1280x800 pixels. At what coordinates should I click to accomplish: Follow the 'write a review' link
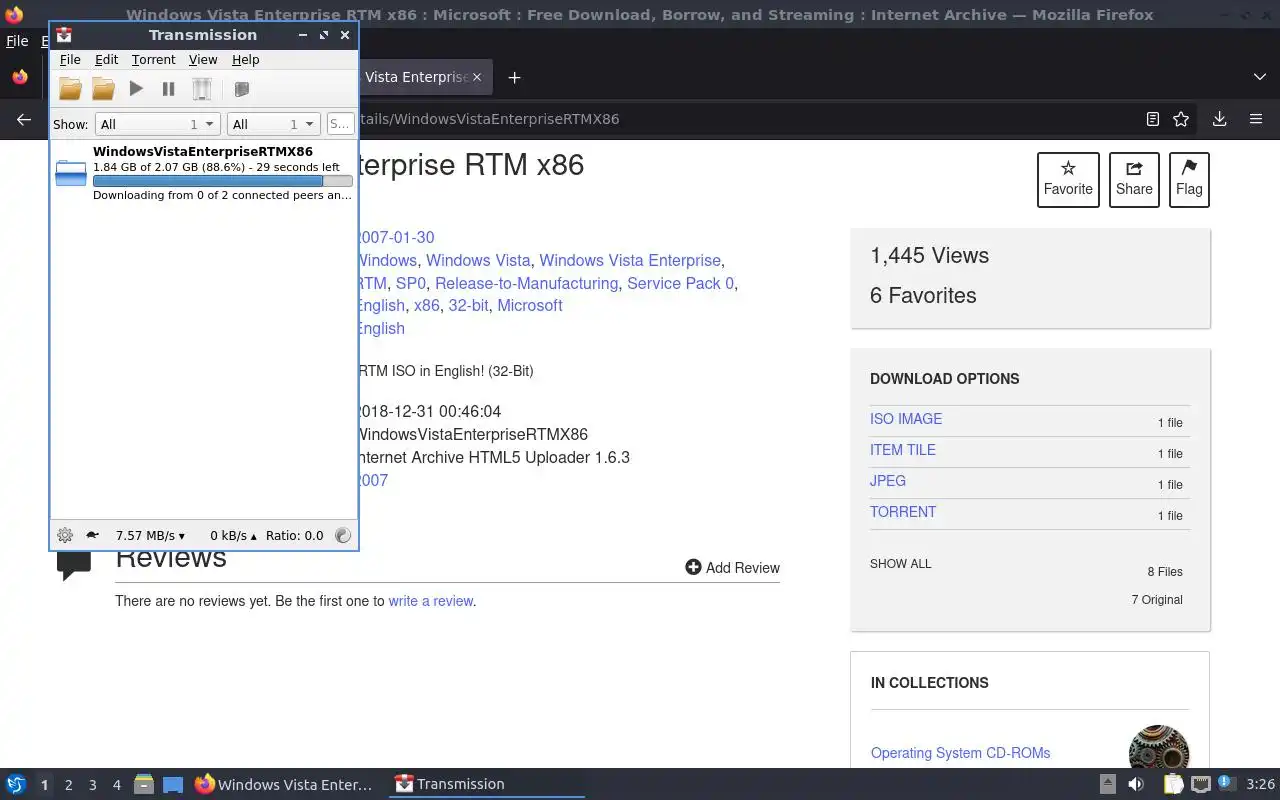[431, 601]
